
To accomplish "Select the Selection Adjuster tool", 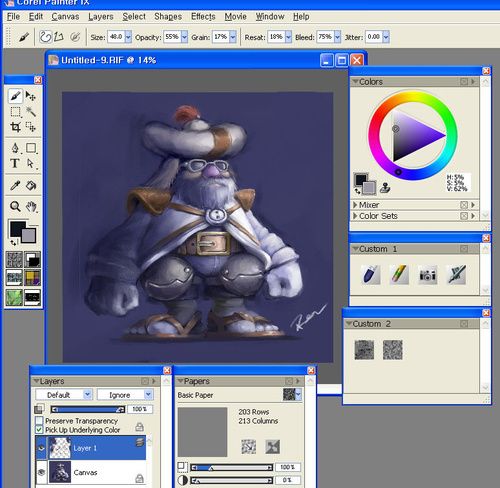I will point(31,127).
